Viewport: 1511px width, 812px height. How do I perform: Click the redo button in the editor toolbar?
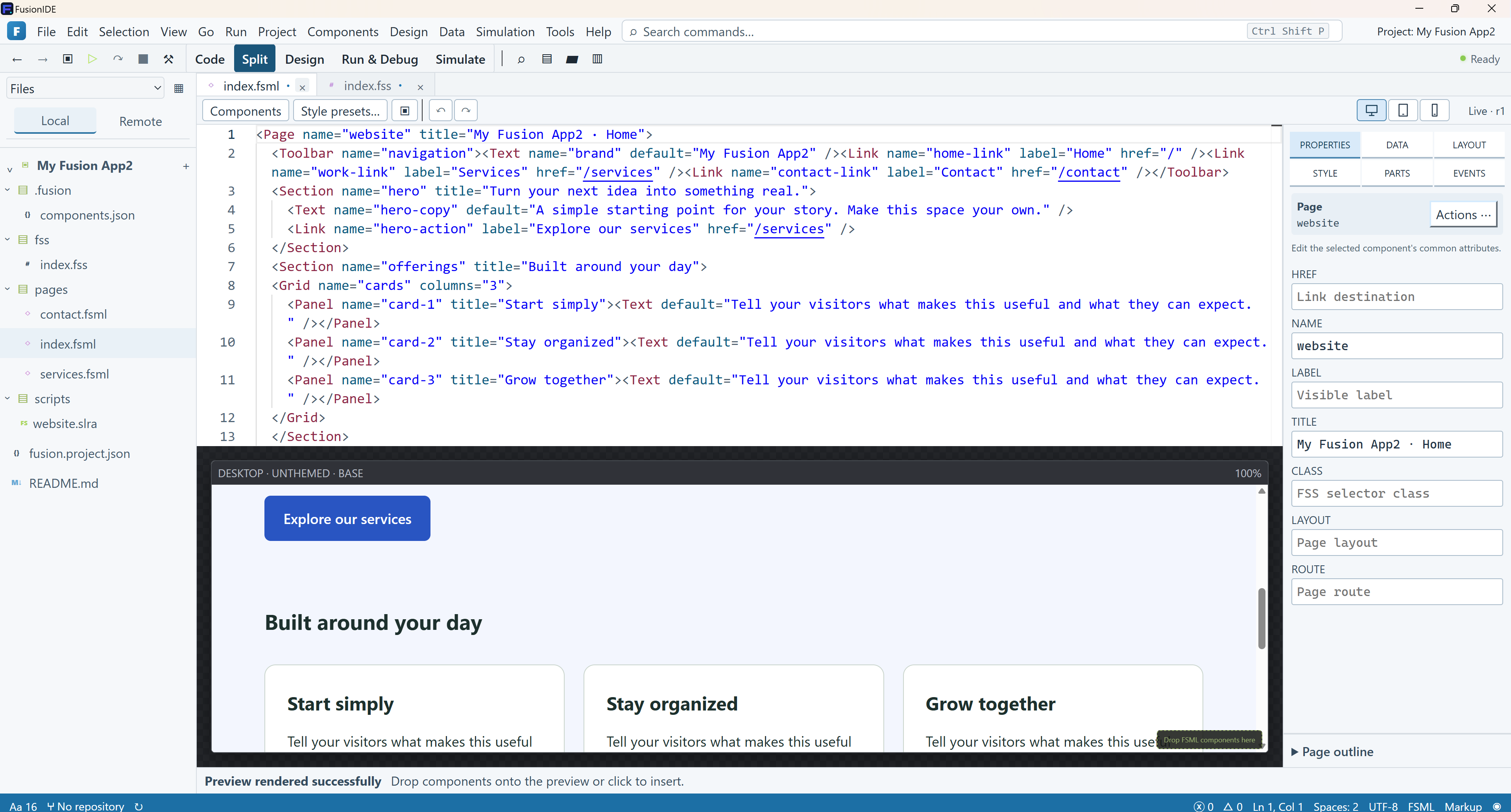pos(466,111)
